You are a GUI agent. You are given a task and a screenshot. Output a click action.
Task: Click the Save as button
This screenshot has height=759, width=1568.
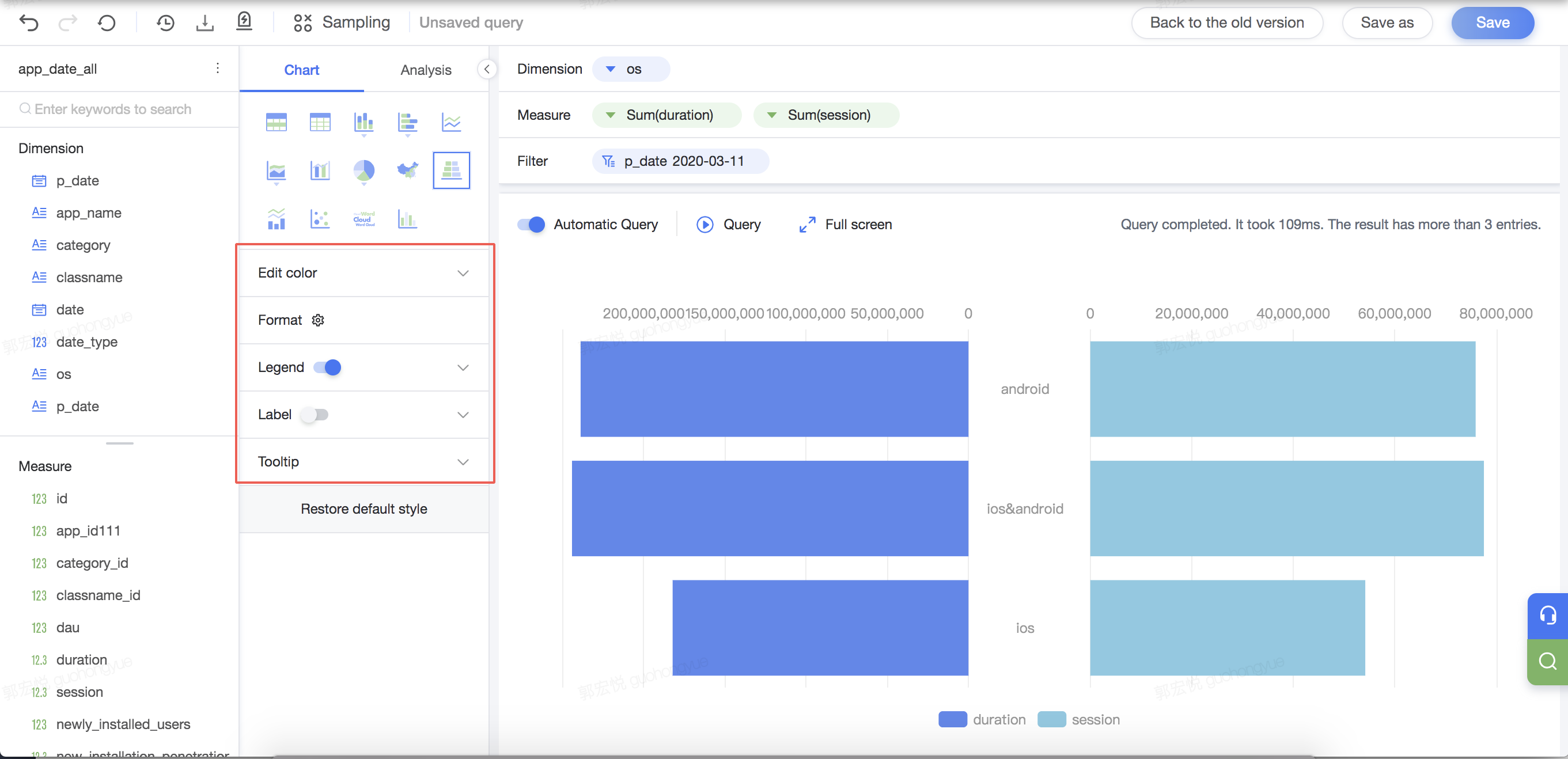pyautogui.click(x=1387, y=23)
